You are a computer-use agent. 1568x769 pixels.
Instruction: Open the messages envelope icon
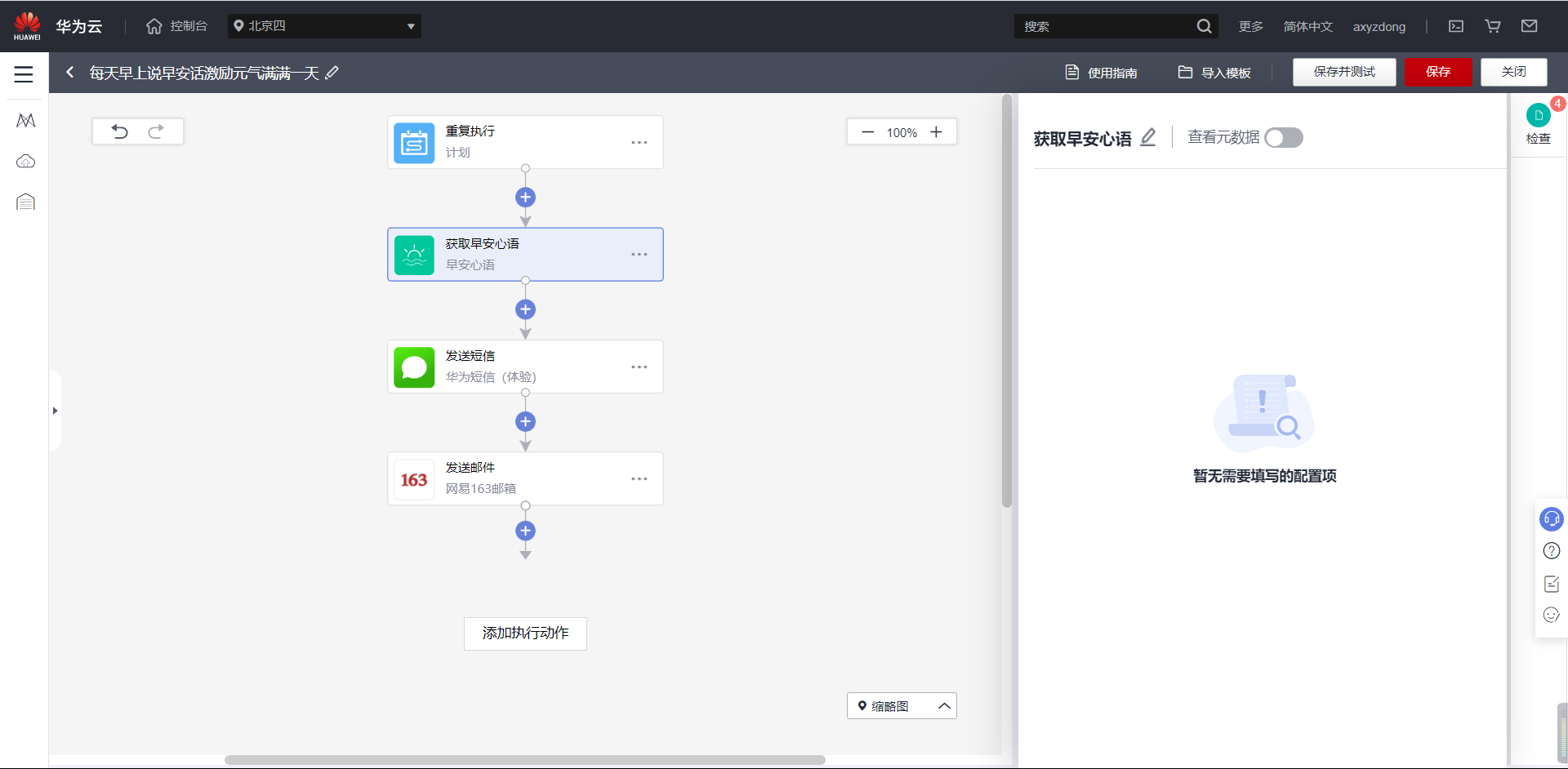tap(1530, 26)
